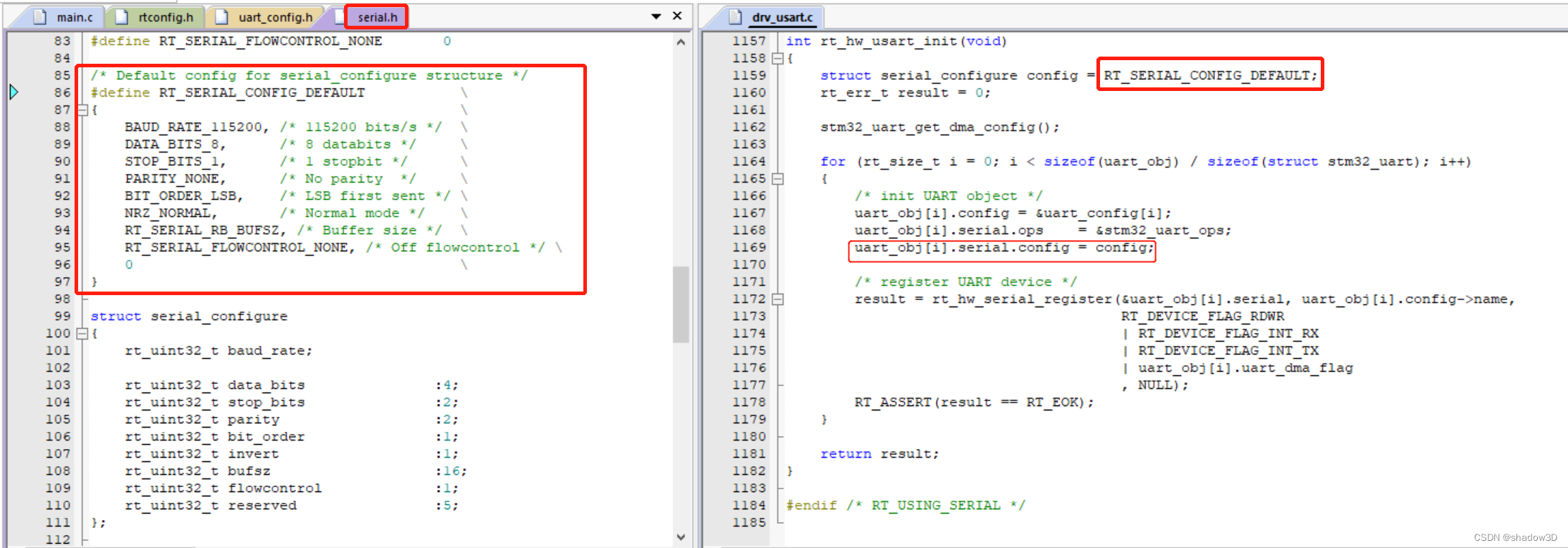Viewport: 1568px width, 548px height.
Task: Click PARITY_NONE on line 91
Action: point(171,178)
